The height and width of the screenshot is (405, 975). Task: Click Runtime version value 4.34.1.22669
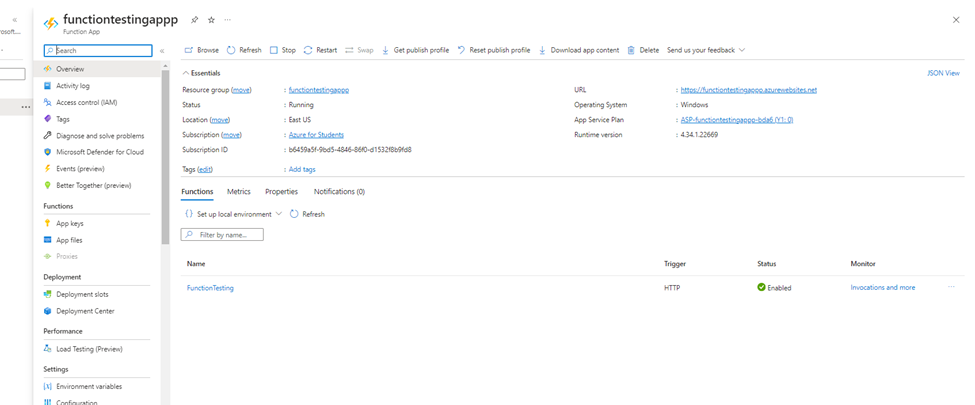tap(700, 135)
